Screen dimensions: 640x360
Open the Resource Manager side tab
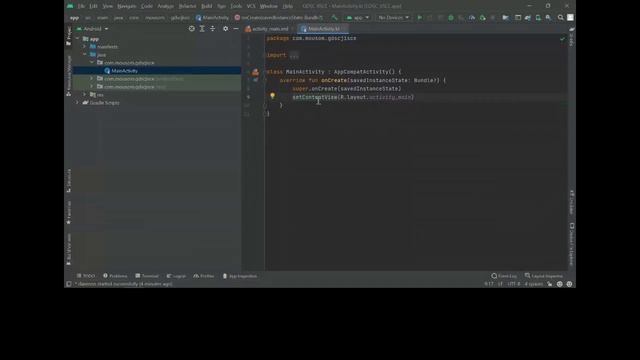point(69,76)
